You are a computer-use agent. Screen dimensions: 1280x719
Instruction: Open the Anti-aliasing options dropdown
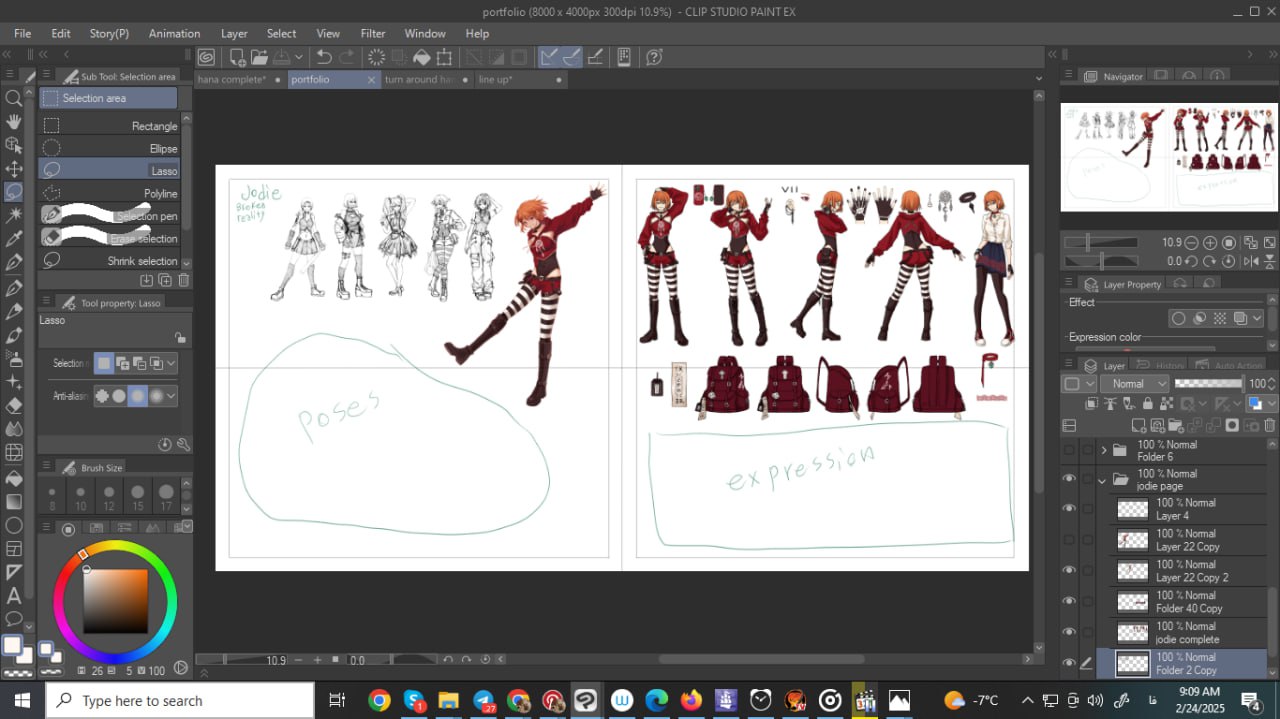pyautogui.click(x=171, y=396)
